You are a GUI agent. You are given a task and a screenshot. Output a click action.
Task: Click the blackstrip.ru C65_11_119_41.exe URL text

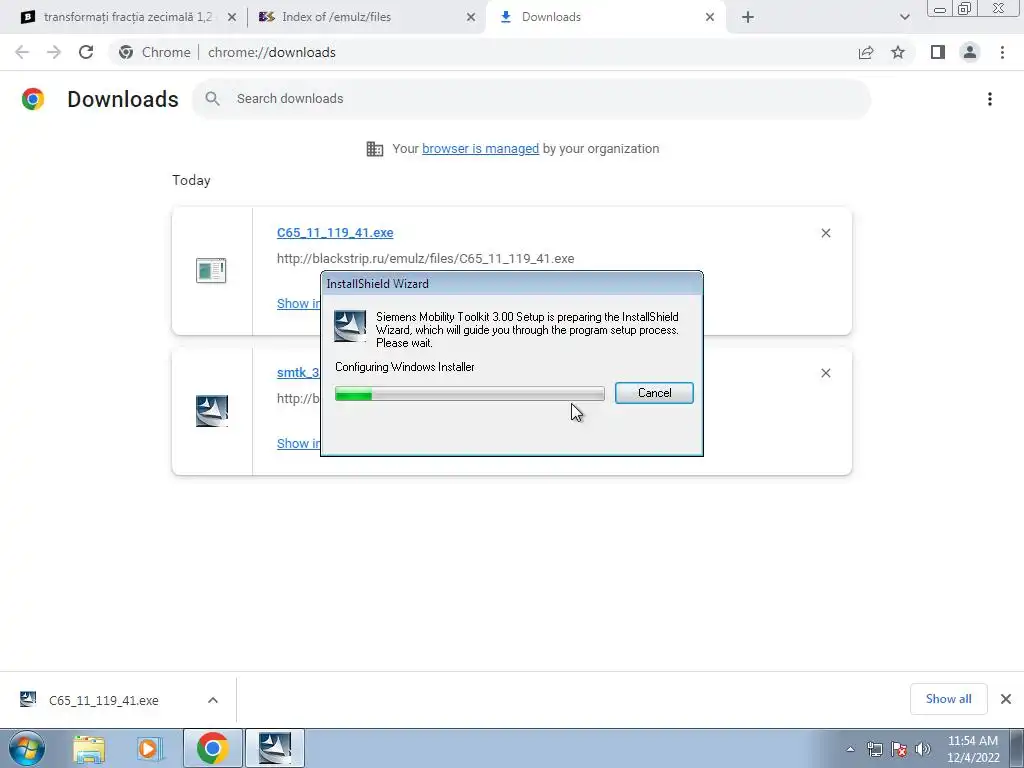click(x=426, y=258)
